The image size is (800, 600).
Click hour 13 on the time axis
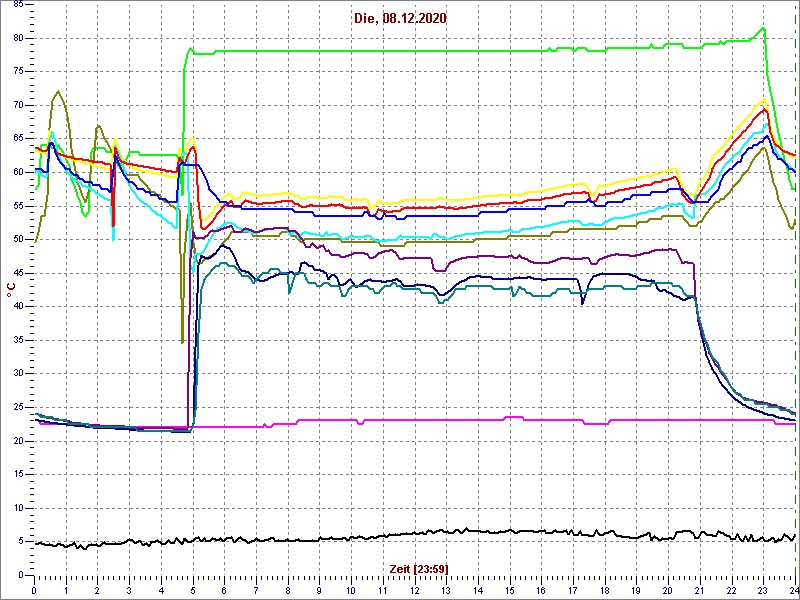point(446,589)
